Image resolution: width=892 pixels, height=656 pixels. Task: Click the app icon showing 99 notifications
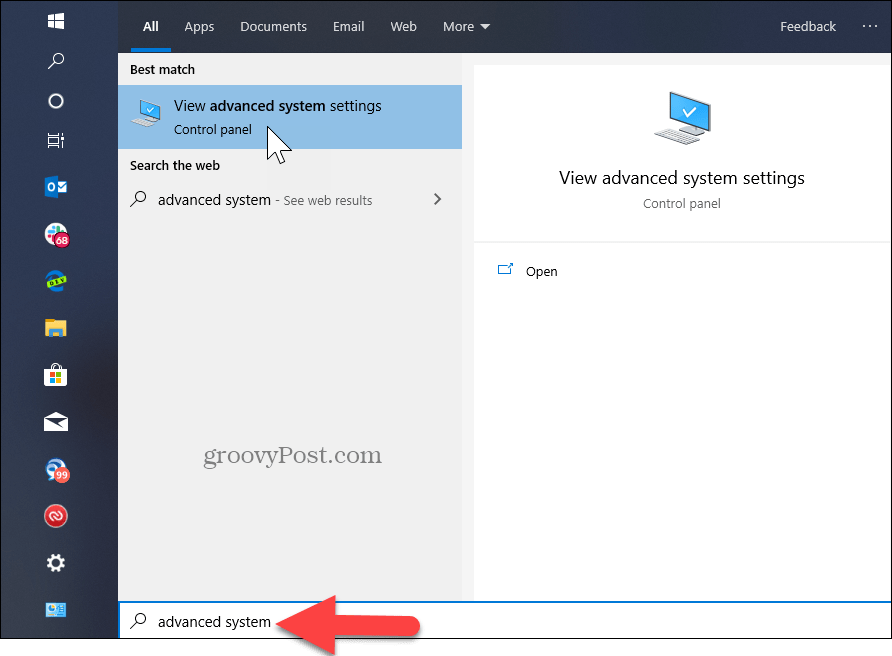pos(56,469)
